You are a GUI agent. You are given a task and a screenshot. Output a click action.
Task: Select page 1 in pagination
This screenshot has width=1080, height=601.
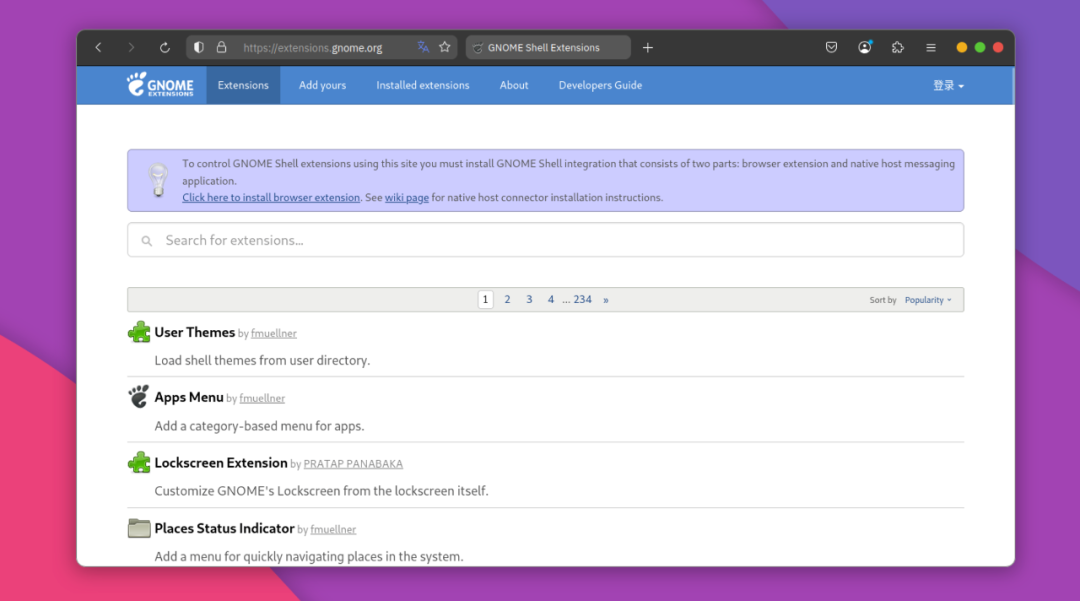pyautogui.click(x=486, y=299)
